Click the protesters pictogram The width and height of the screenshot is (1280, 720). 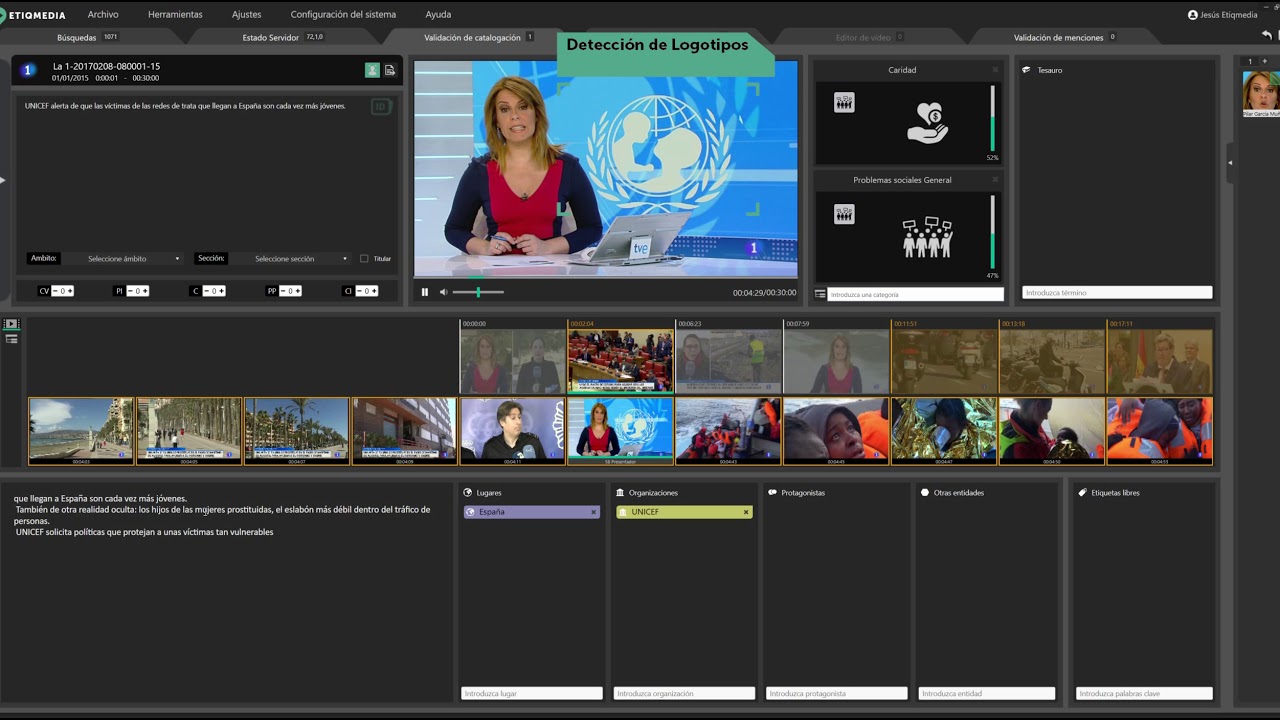click(927, 237)
